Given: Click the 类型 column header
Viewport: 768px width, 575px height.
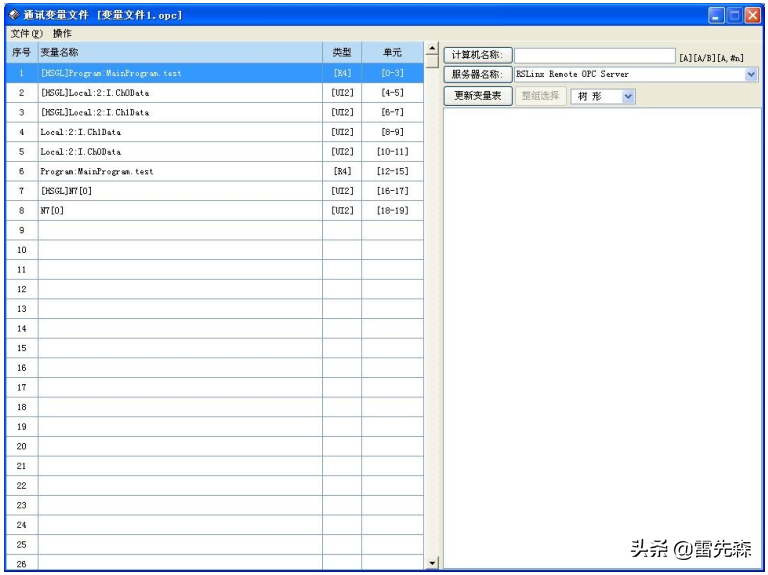Looking at the screenshot, I should point(342,53).
